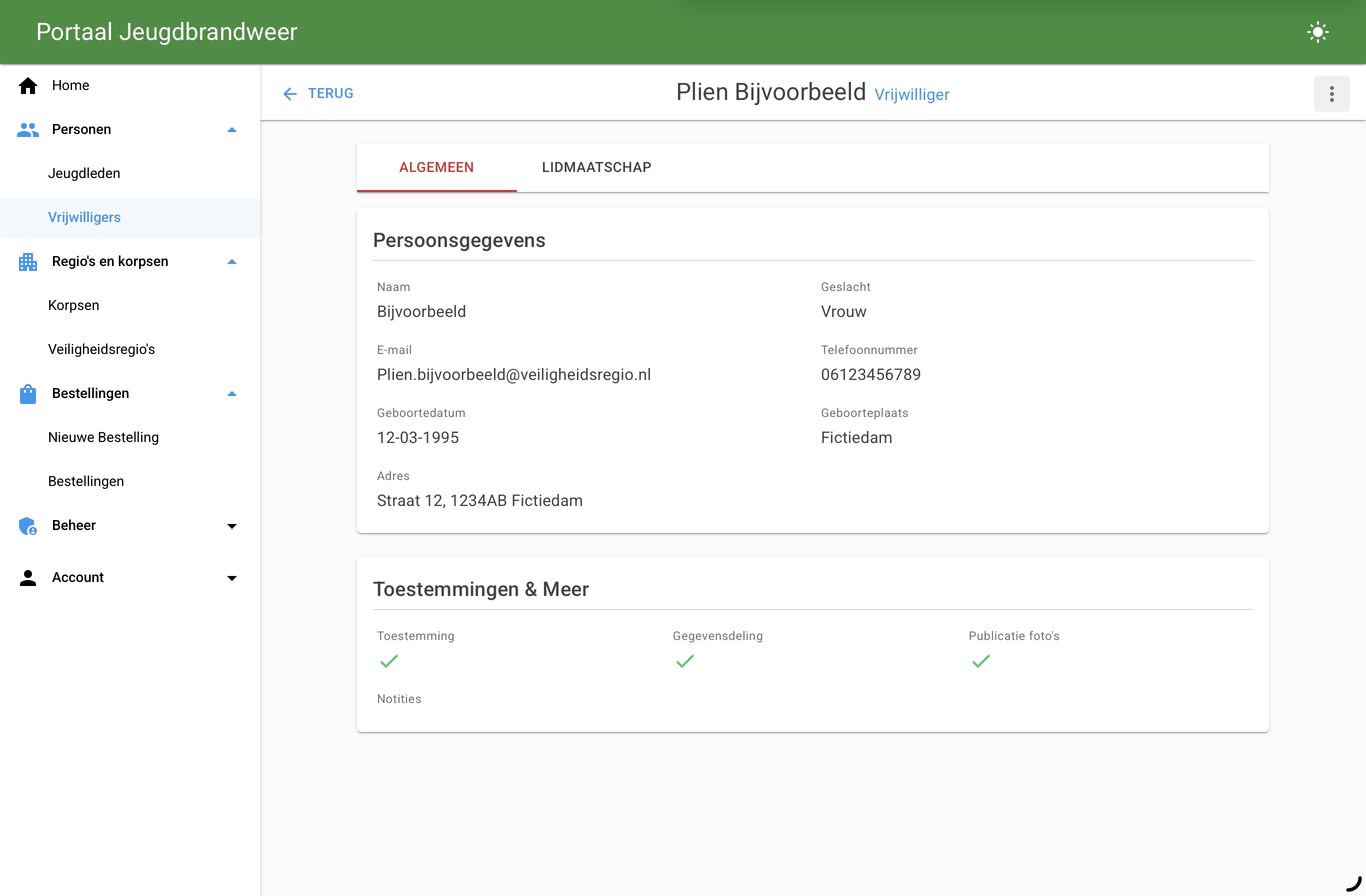Click the Regio's en korpsen building icon
Viewport: 1366px width, 896px height.
pyautogui.click(x=27, y=261)
